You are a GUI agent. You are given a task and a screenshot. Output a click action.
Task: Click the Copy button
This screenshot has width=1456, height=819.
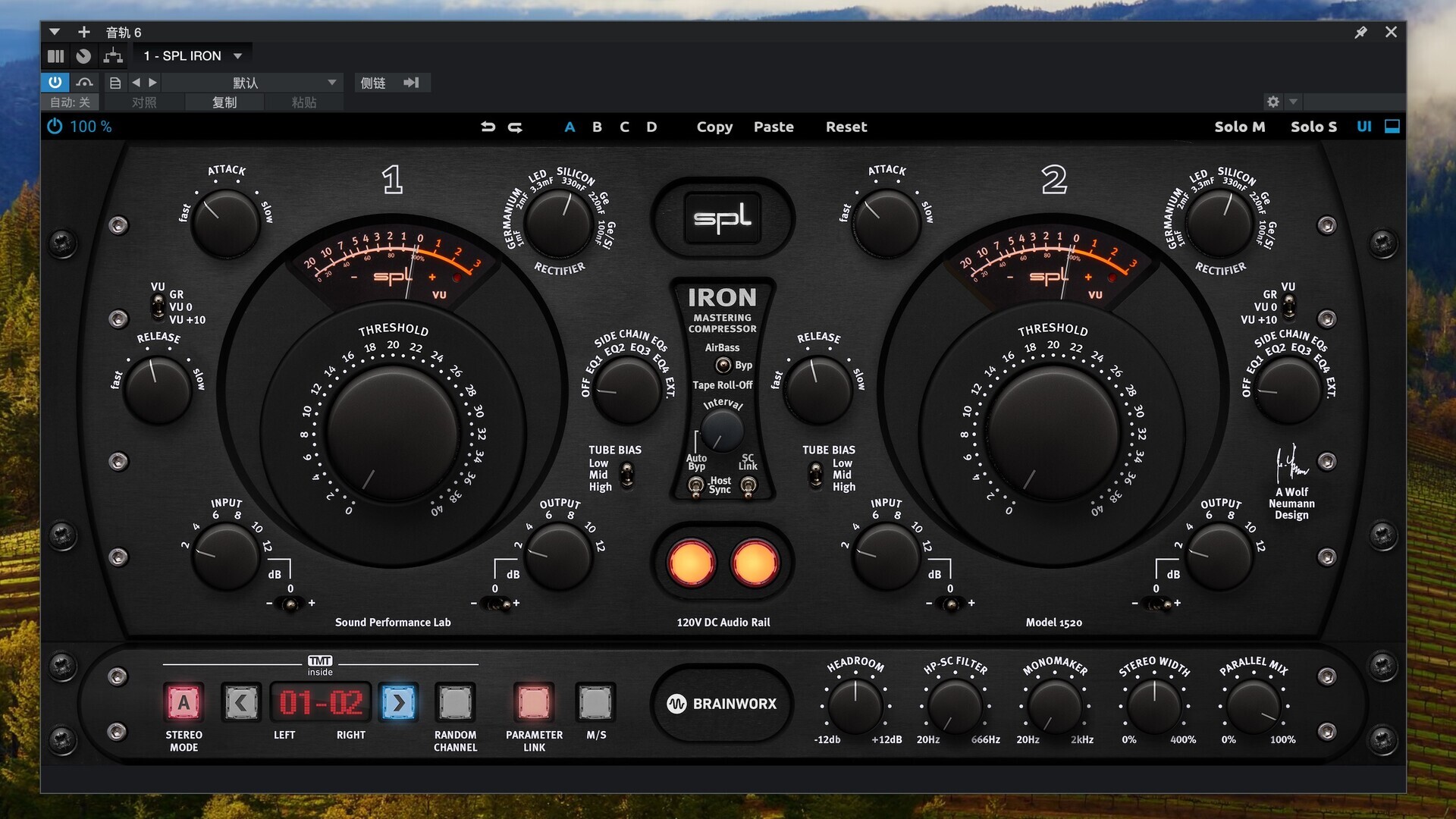[x=714, y=127]
